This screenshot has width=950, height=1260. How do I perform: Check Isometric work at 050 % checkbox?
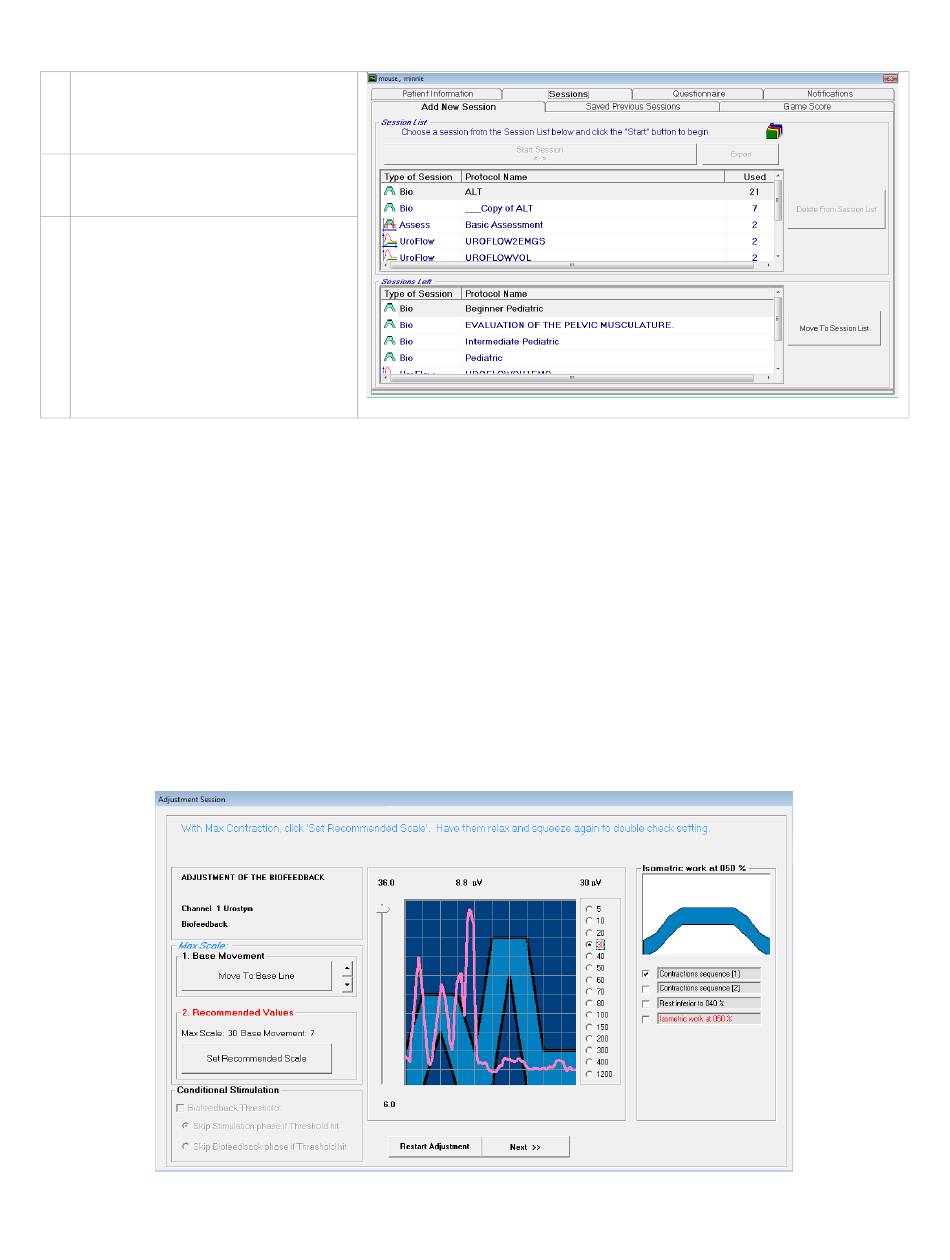pyautogui.click(x=646, y=1018)
